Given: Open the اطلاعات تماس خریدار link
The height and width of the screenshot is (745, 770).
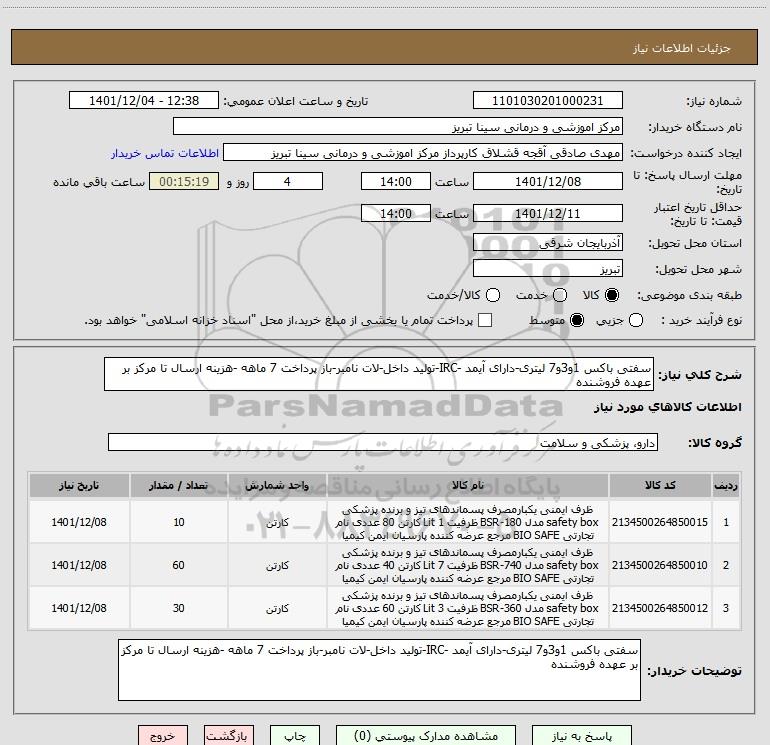Looking at the screenshot, I should pos(165,153).
